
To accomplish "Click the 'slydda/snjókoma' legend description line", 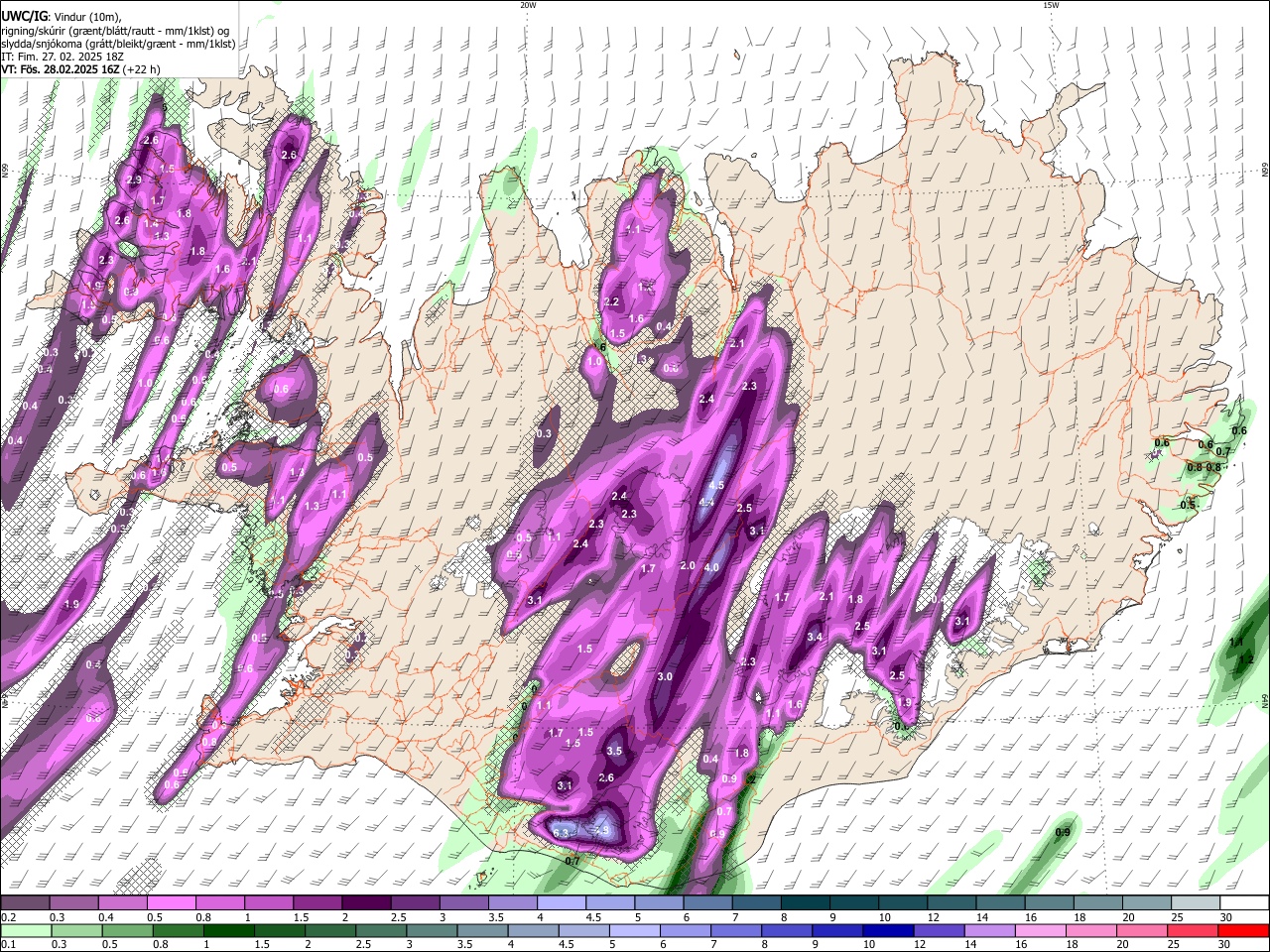I will (x=118, y=44).
